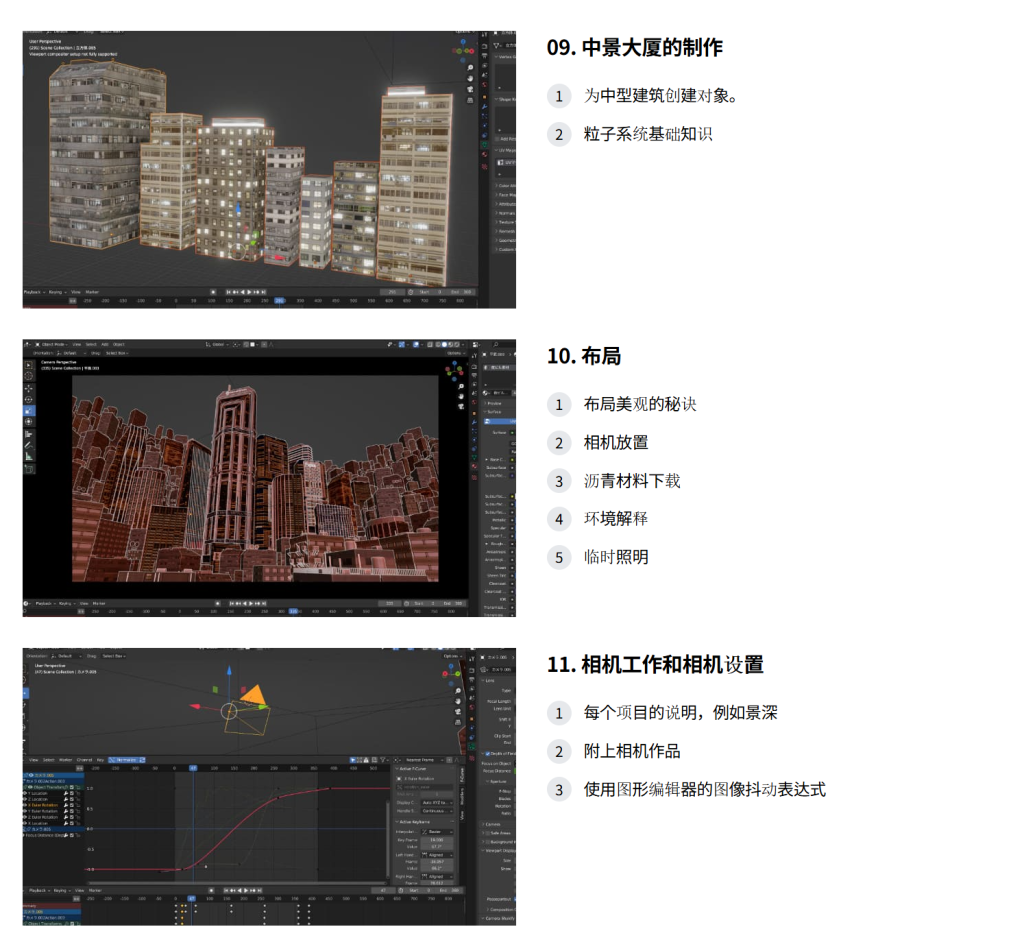Select lesson '粒子系统基础知识'
This screenshot has width=1024, height=940.
pos(648,134)
